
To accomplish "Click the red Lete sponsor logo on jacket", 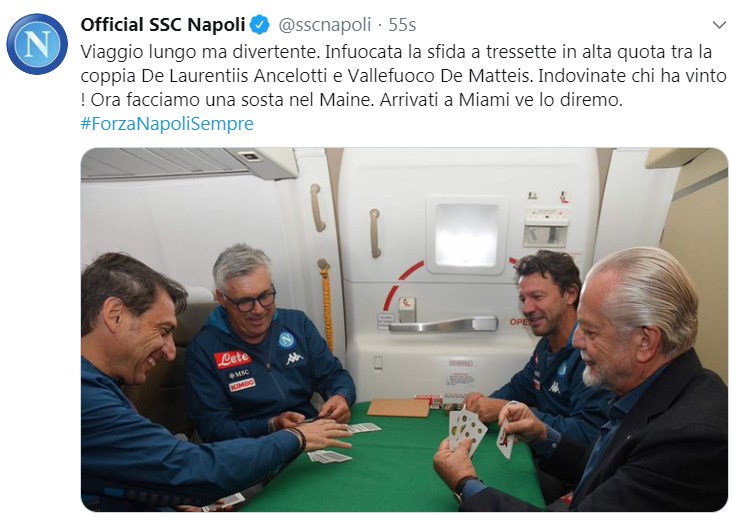I will click(x=232, y=359).
